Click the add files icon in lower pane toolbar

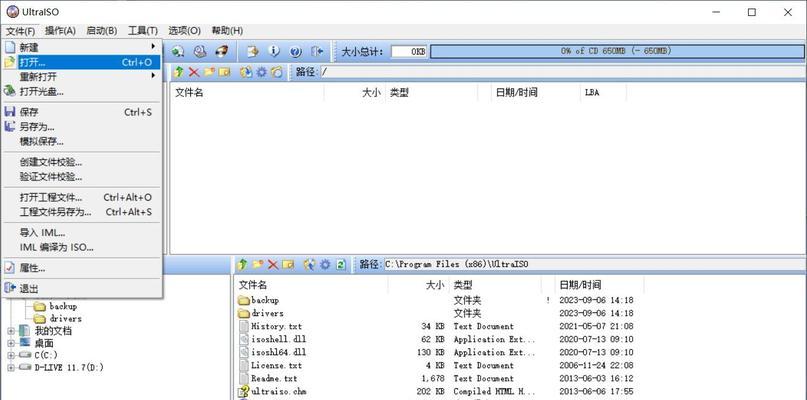click(309, 265)
